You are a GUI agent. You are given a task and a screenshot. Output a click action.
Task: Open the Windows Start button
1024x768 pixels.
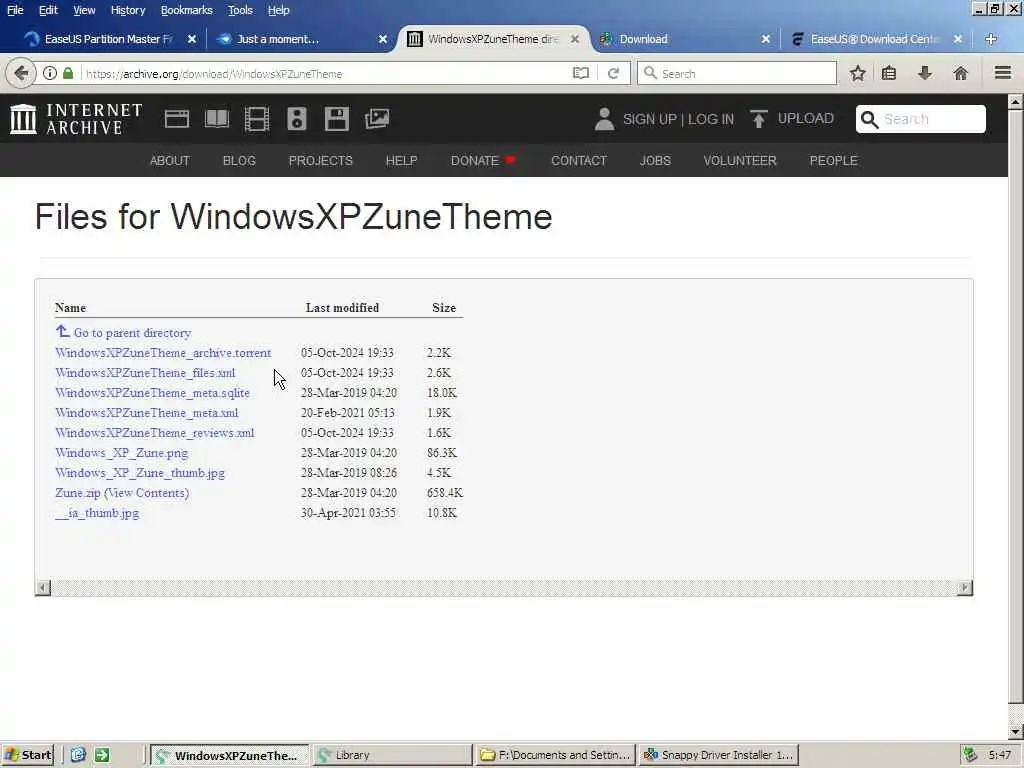click(27, 755)
